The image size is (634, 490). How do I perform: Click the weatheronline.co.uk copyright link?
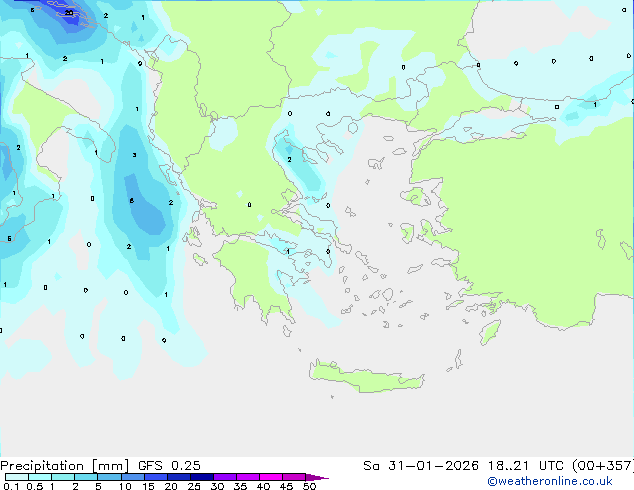coord(550,481)
